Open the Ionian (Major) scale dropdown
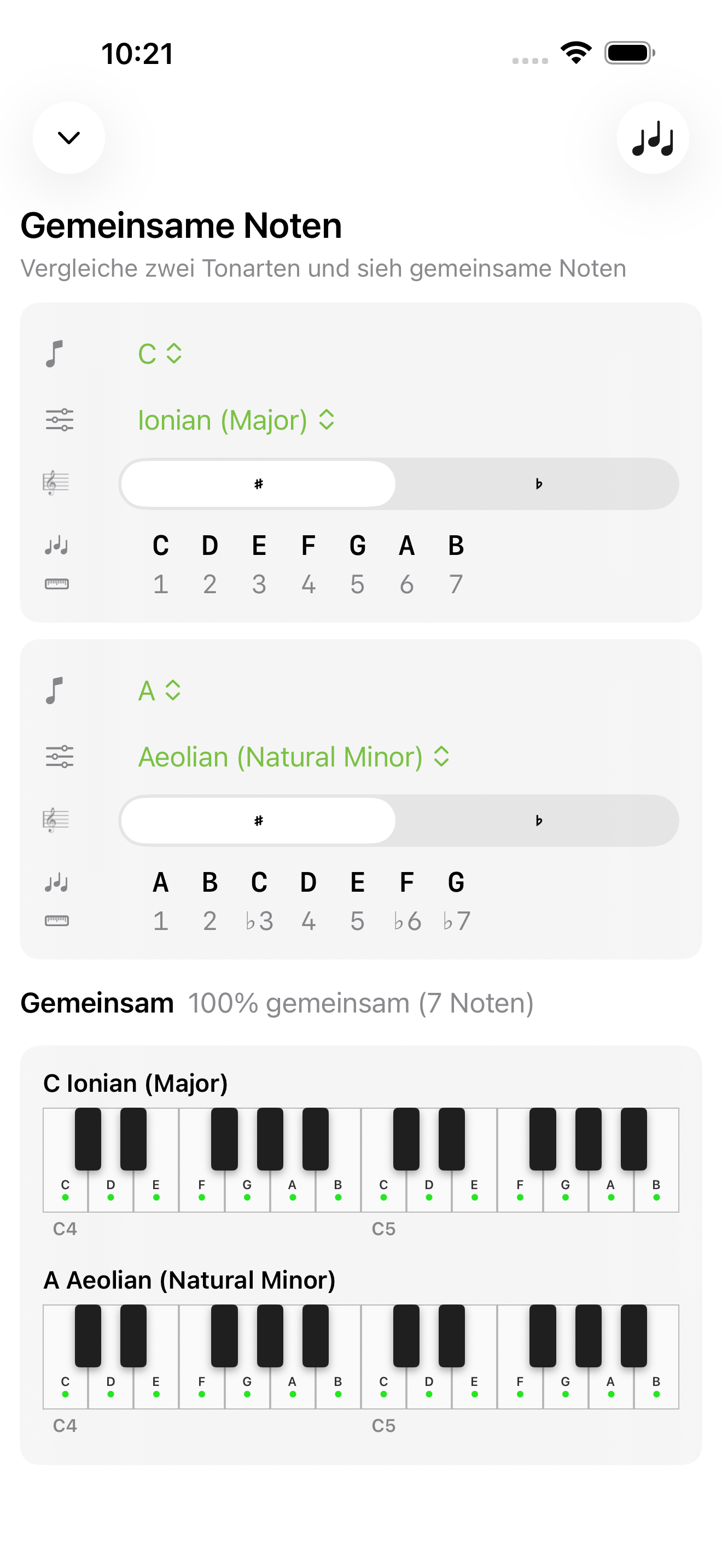The height and width of the screenshot is (1568, 722). (238, 419)
